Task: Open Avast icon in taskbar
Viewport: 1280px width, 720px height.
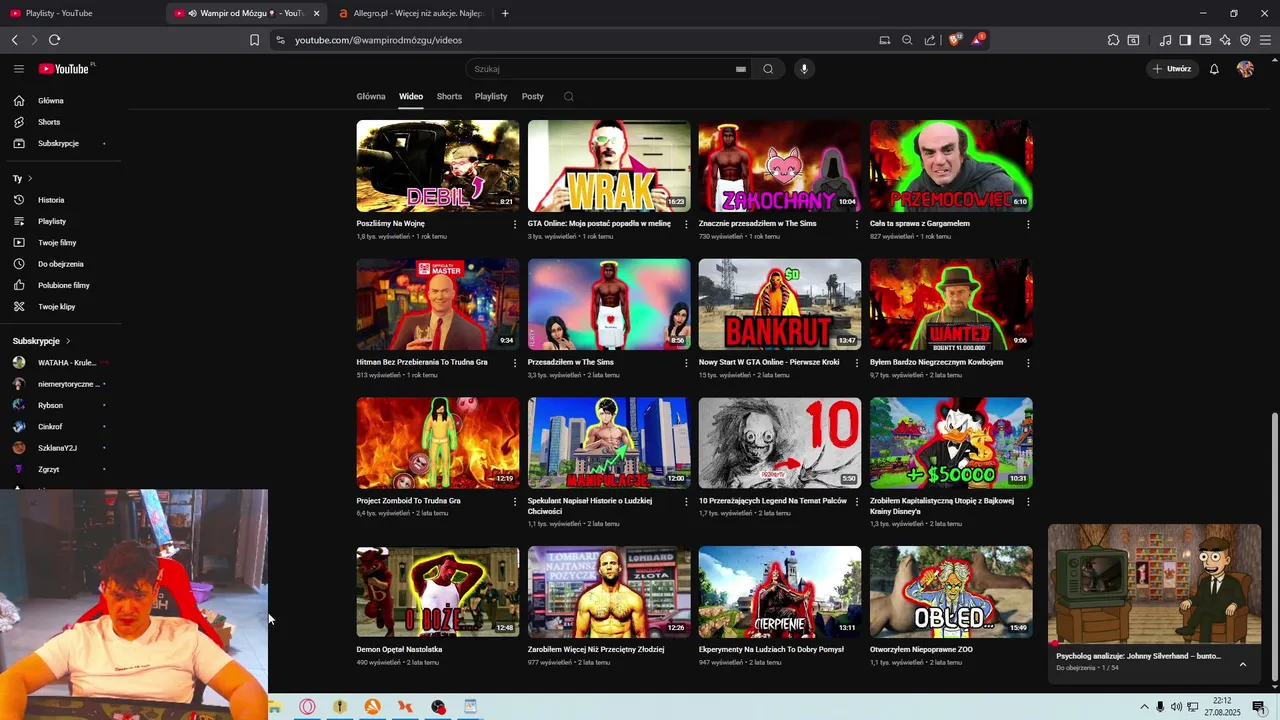Action: [372, 707]
